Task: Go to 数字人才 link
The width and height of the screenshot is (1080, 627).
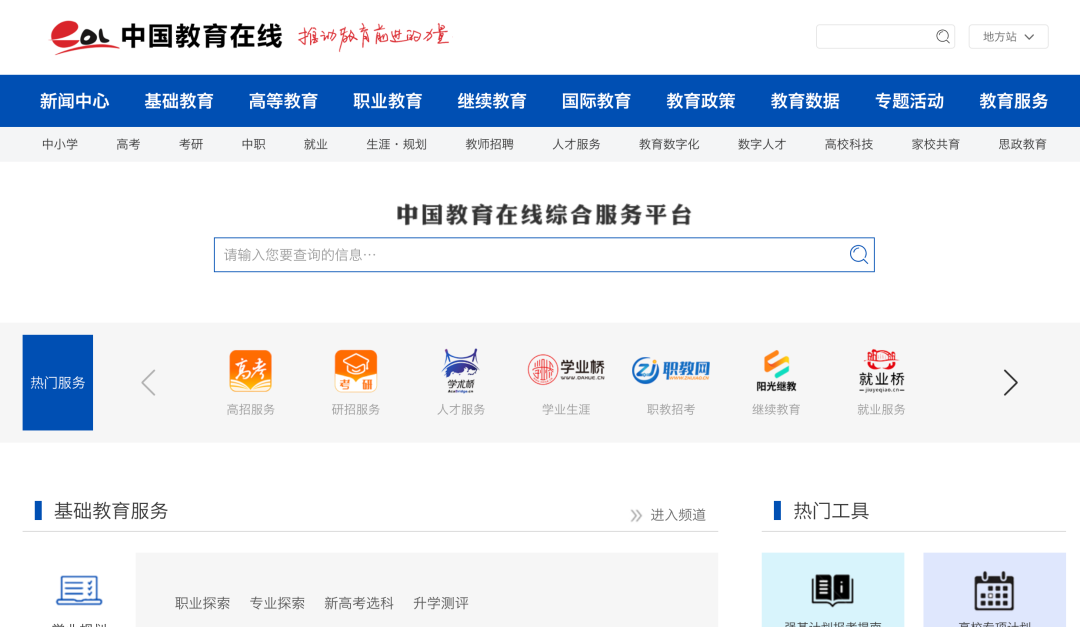Action: 762,144
